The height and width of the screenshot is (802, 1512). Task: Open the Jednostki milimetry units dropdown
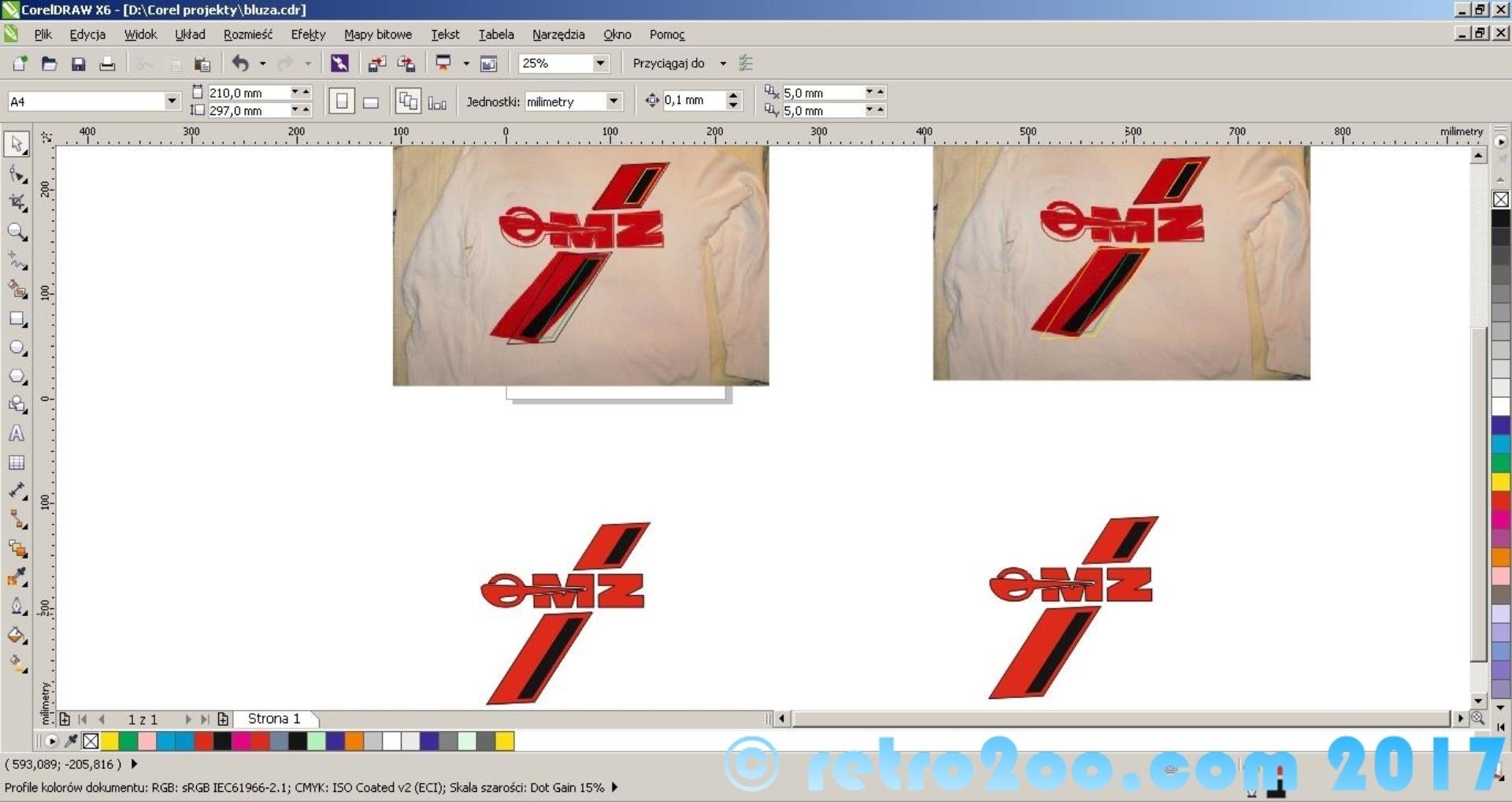point(613,101)
